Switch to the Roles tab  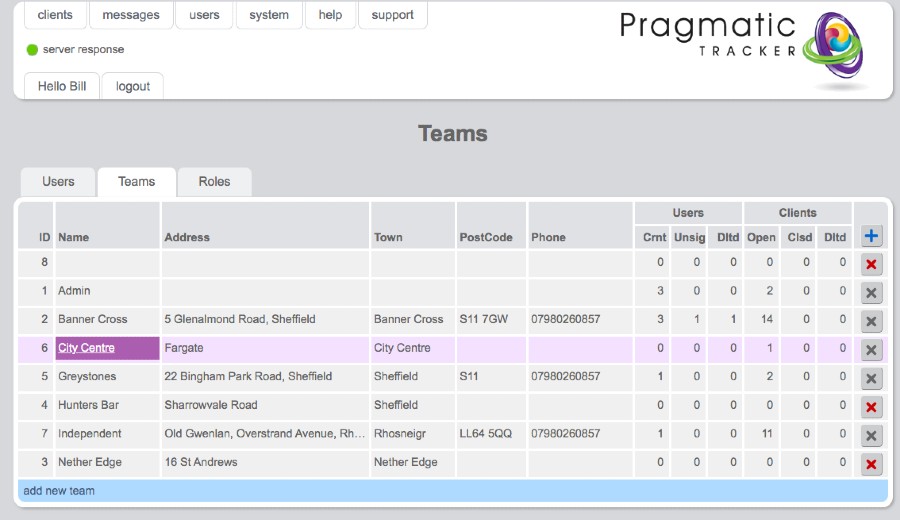point(214,182)
